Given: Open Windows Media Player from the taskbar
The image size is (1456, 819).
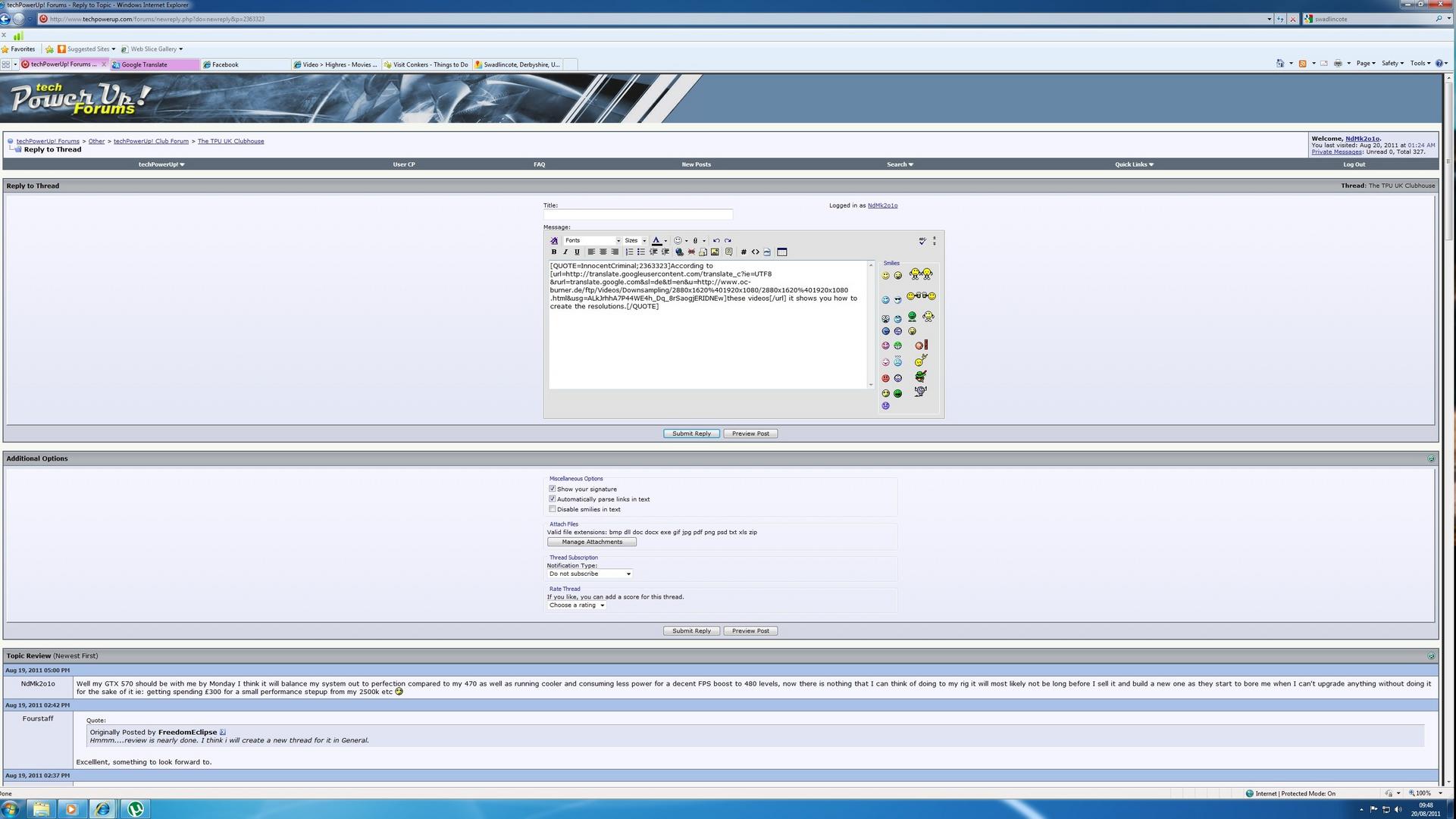Looking at the screenshot, I should (x=71, y=808).
